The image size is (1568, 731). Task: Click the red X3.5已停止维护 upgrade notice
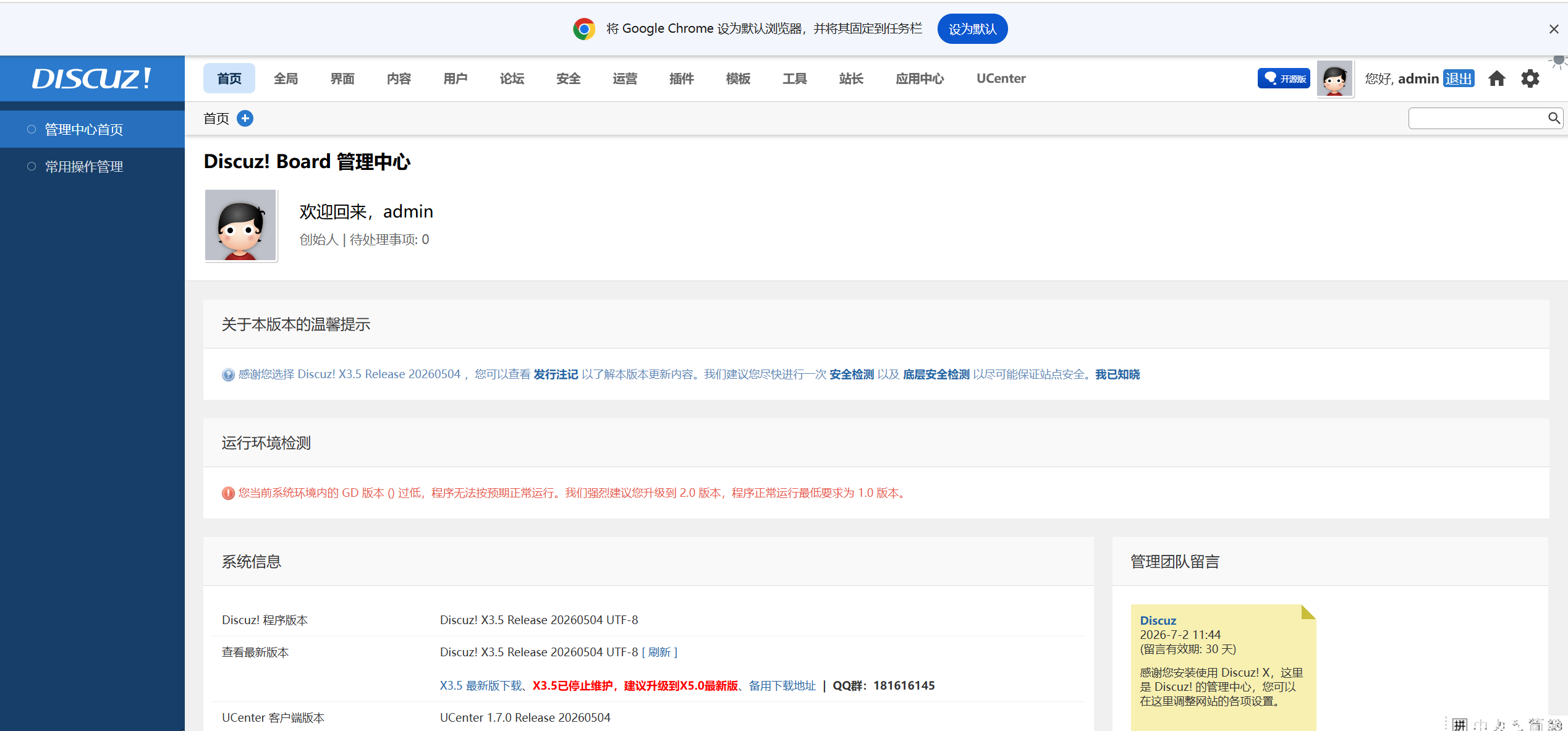point(635,686)
